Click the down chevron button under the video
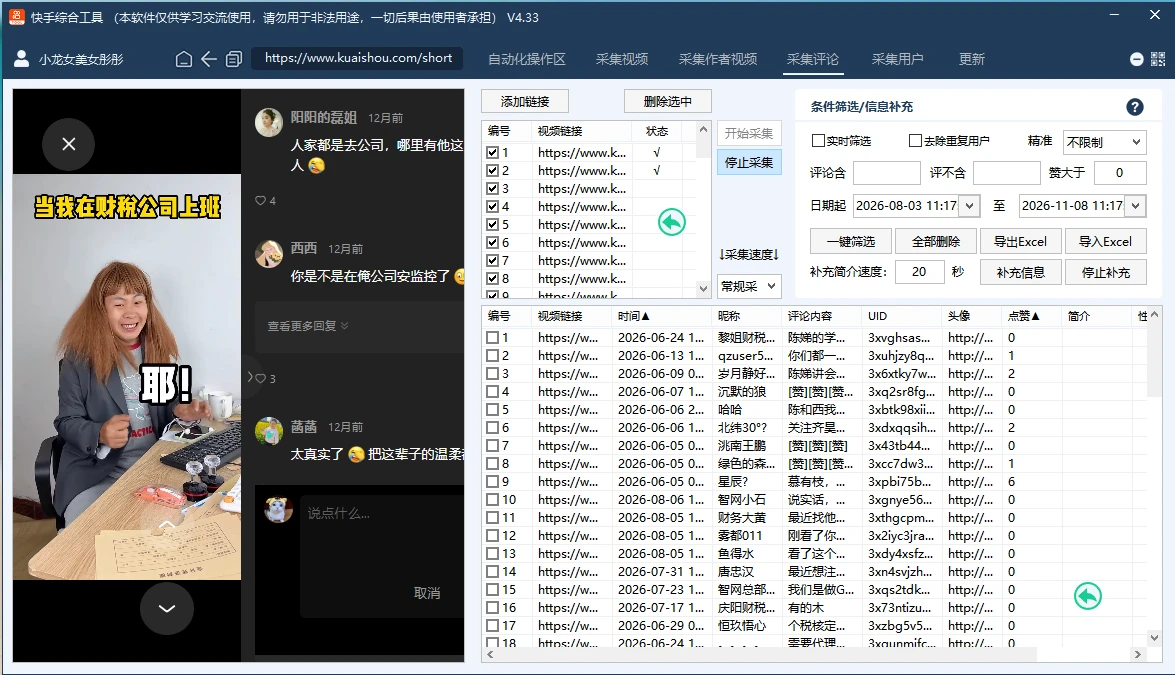 167,608
